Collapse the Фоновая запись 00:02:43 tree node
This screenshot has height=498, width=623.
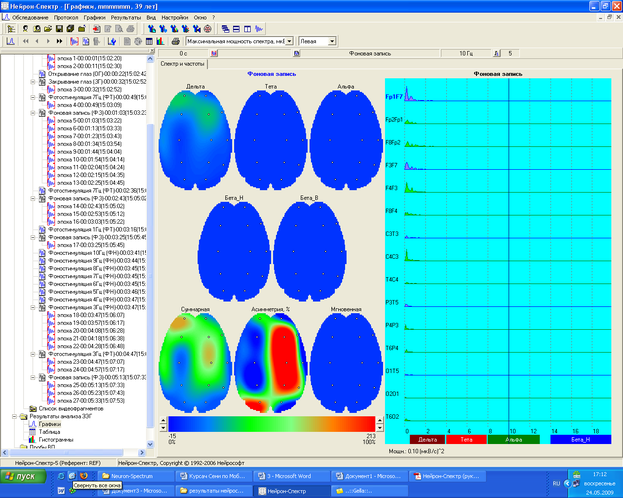click(33, 198)
